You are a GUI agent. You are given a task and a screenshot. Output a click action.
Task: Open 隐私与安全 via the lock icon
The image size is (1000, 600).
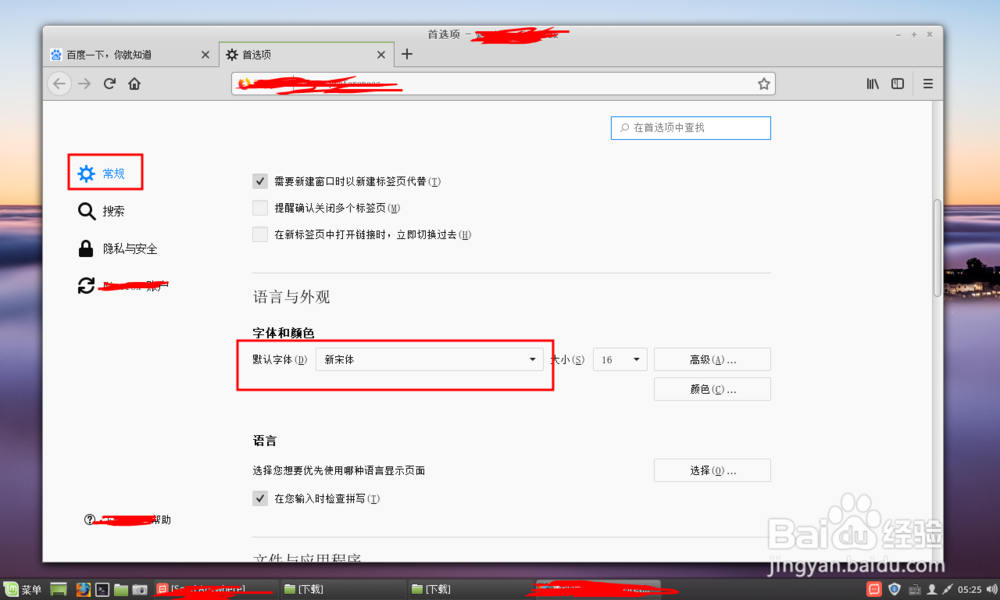click(x=87, y=248)
